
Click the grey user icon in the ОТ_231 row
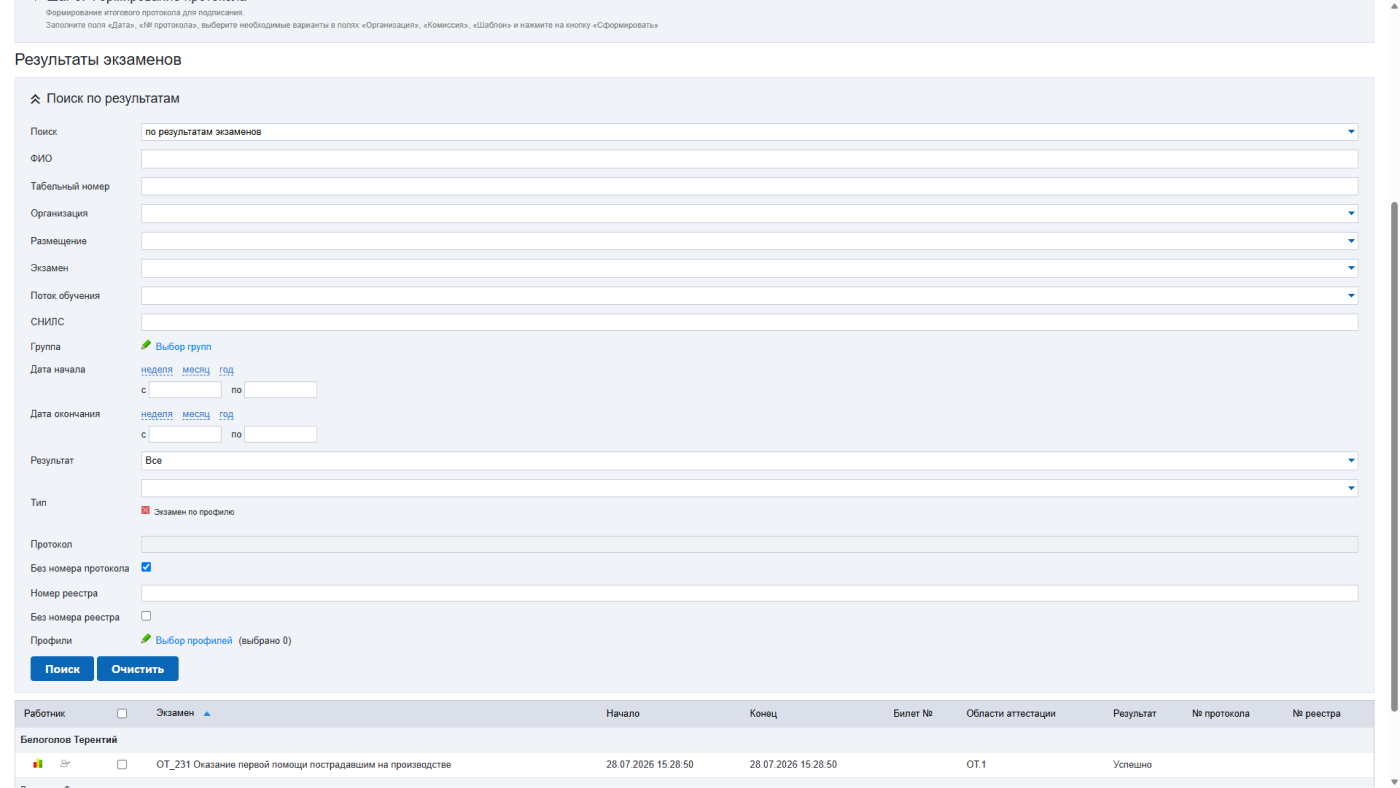coord(66,764)
